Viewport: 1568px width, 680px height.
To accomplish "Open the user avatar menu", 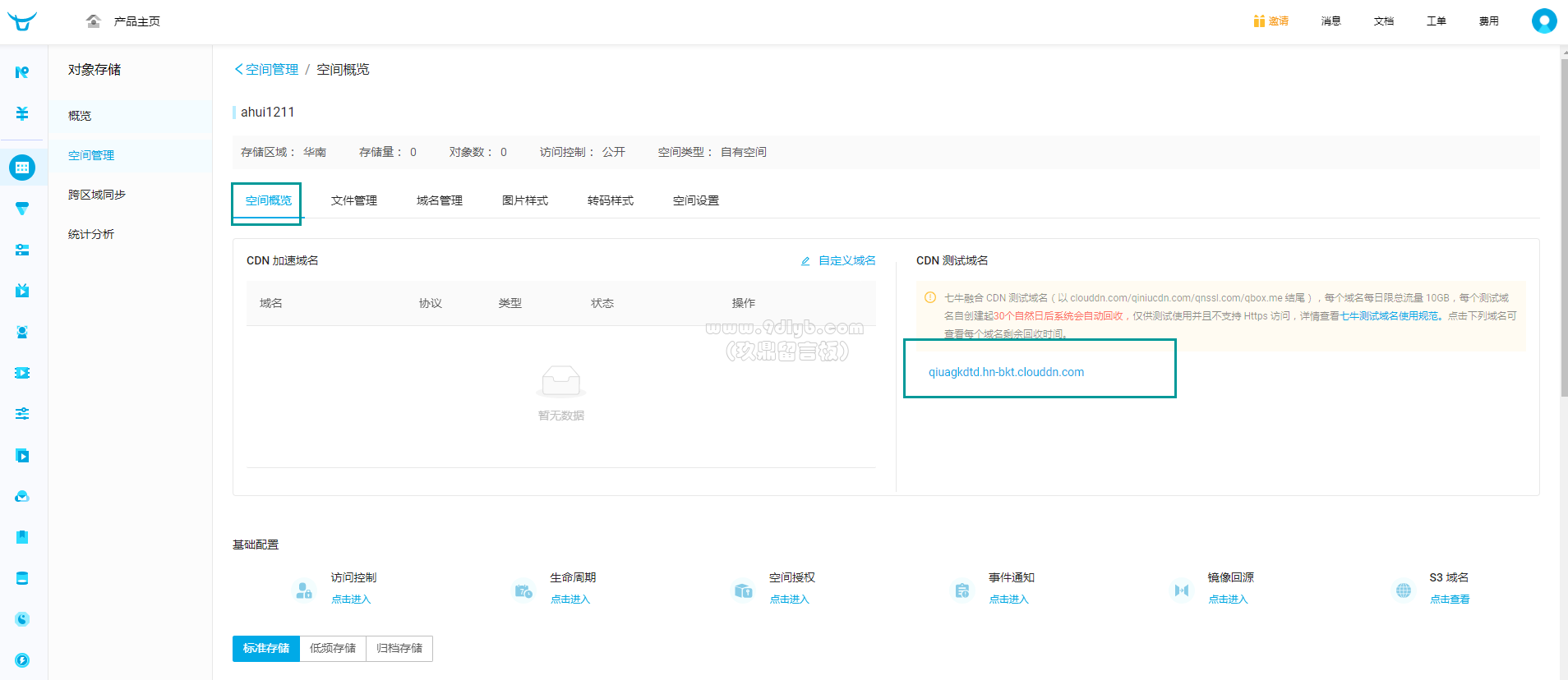I will pyautogui.click(x=1544, y=21).
